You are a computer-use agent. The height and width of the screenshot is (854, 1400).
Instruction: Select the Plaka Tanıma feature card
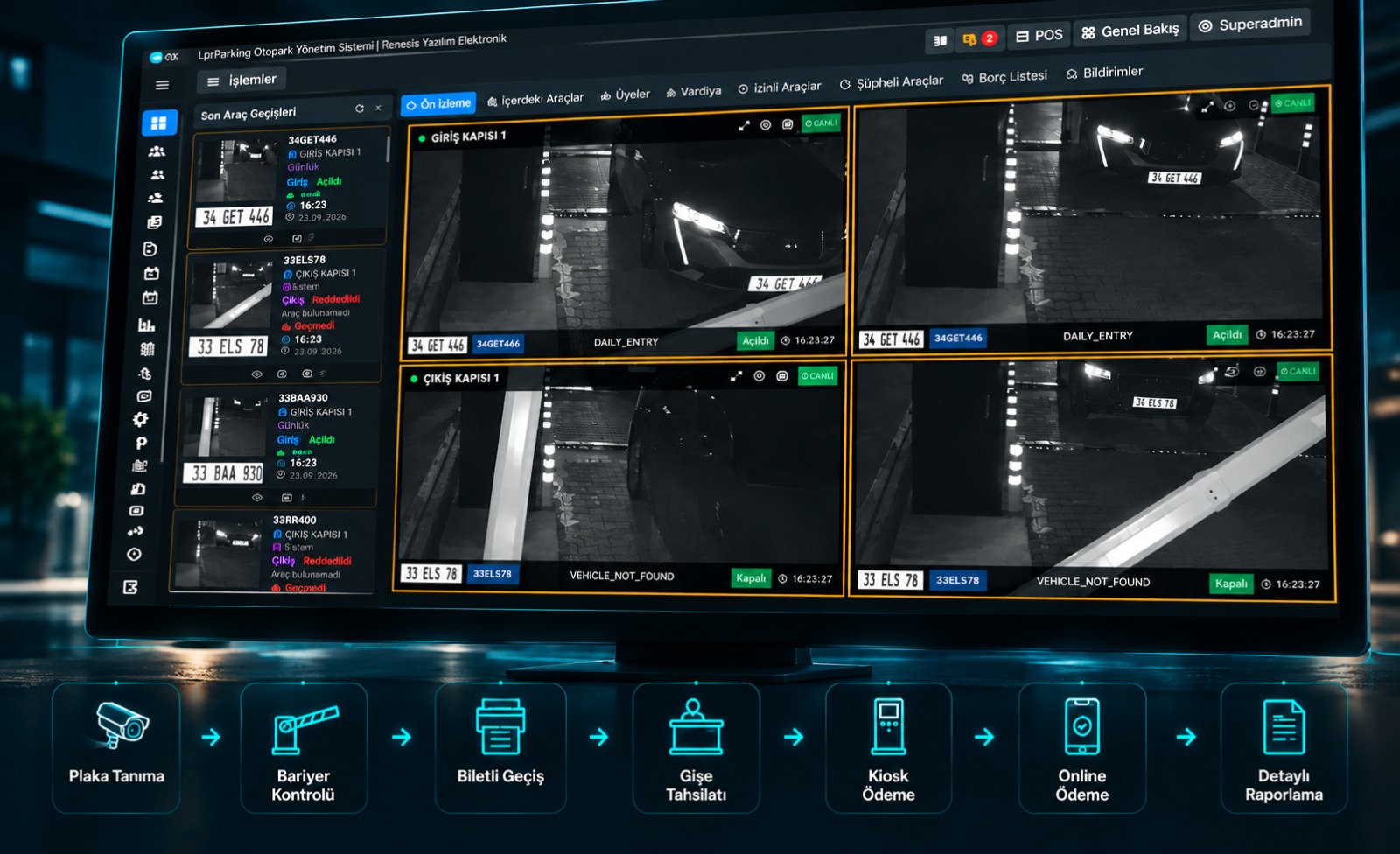(116, 747)
